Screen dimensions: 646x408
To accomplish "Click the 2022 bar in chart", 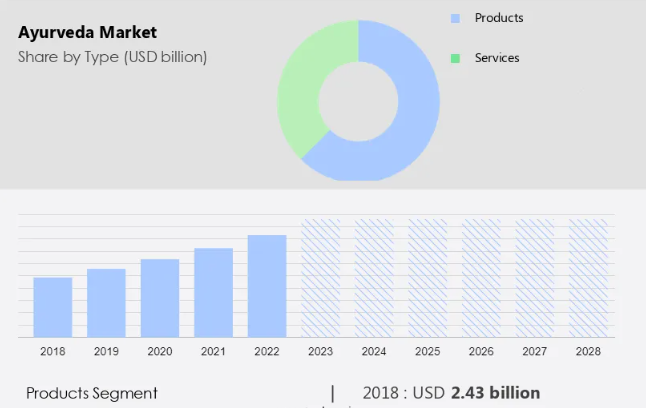I will [x=267, y=286].
